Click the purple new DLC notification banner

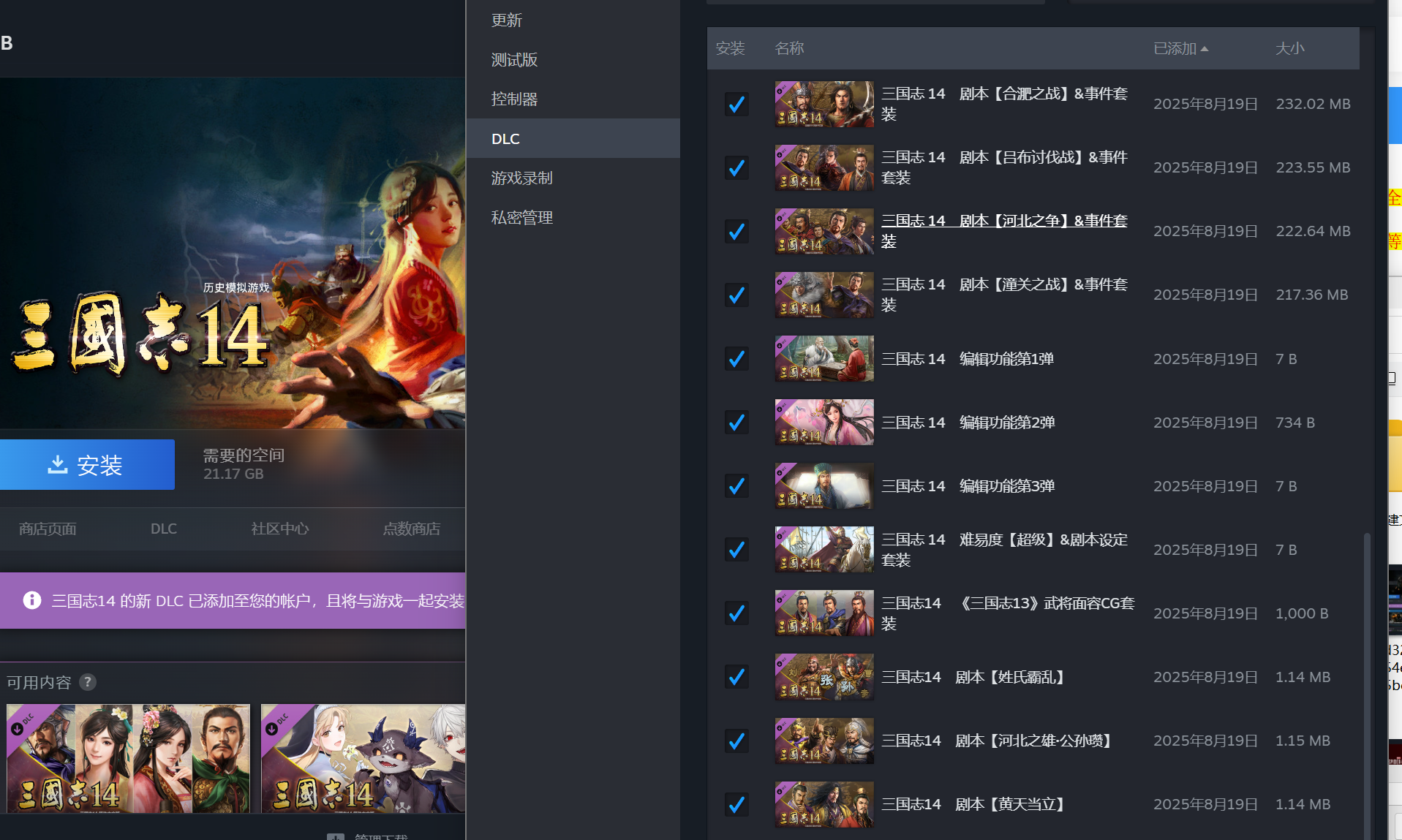coord(233,600)
